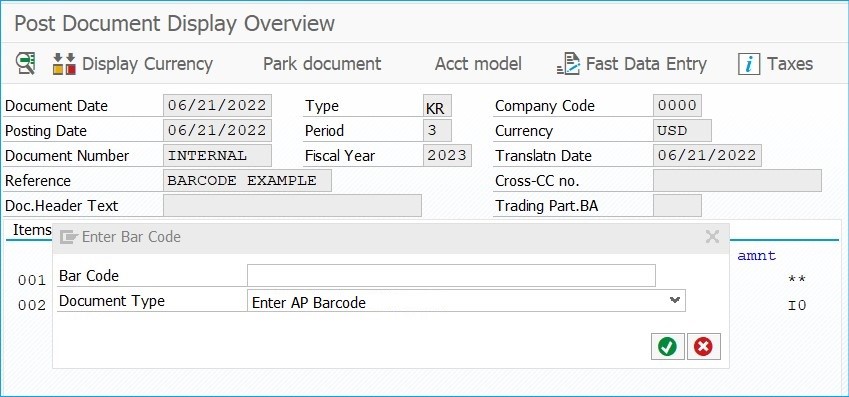Click Acct model in toolbar
Screen dimensions: 849x397
click(x=478, y=63)
